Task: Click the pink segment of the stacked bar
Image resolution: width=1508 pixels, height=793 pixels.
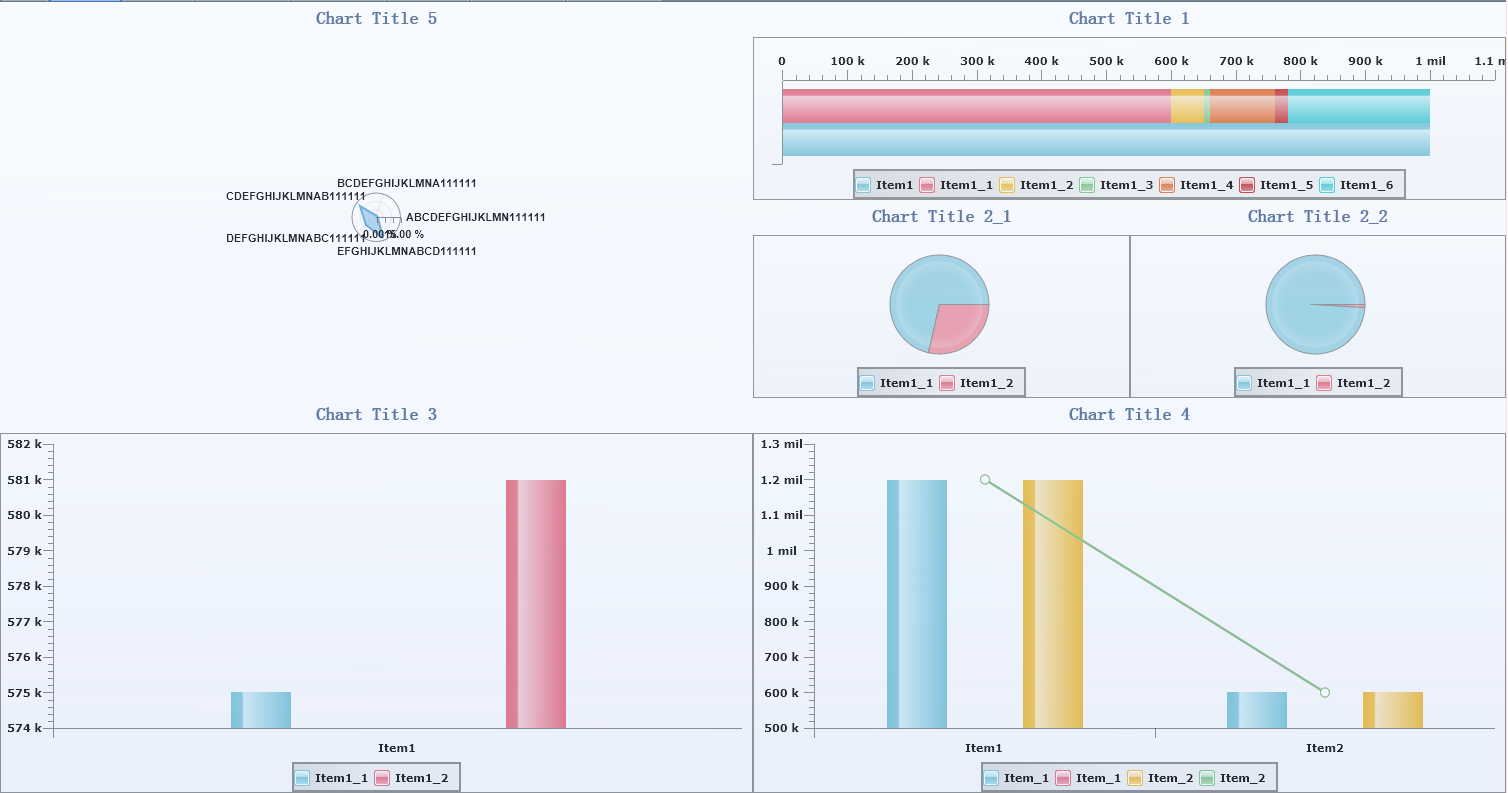Action: (976, 106)
